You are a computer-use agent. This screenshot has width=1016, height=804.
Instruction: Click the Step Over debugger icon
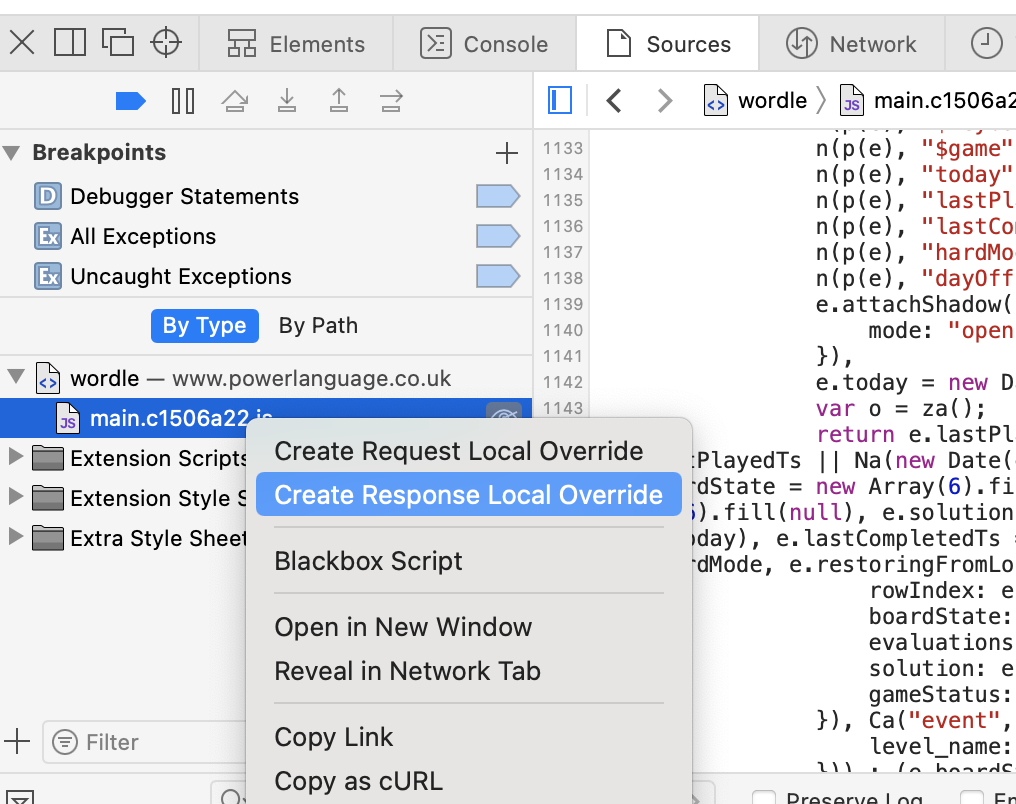235,101
